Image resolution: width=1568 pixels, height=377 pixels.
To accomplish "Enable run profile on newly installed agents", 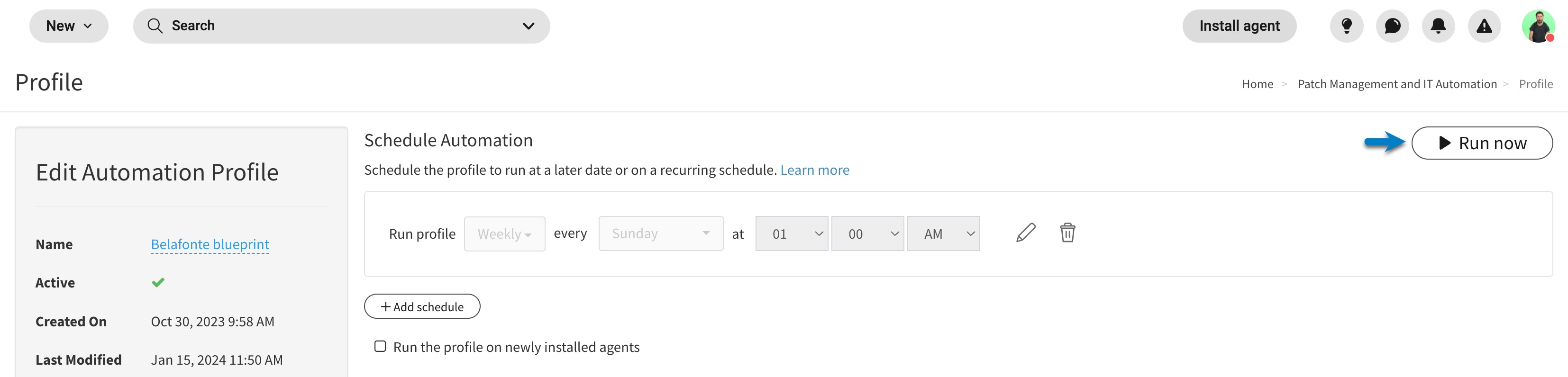I will coord(380,347).
